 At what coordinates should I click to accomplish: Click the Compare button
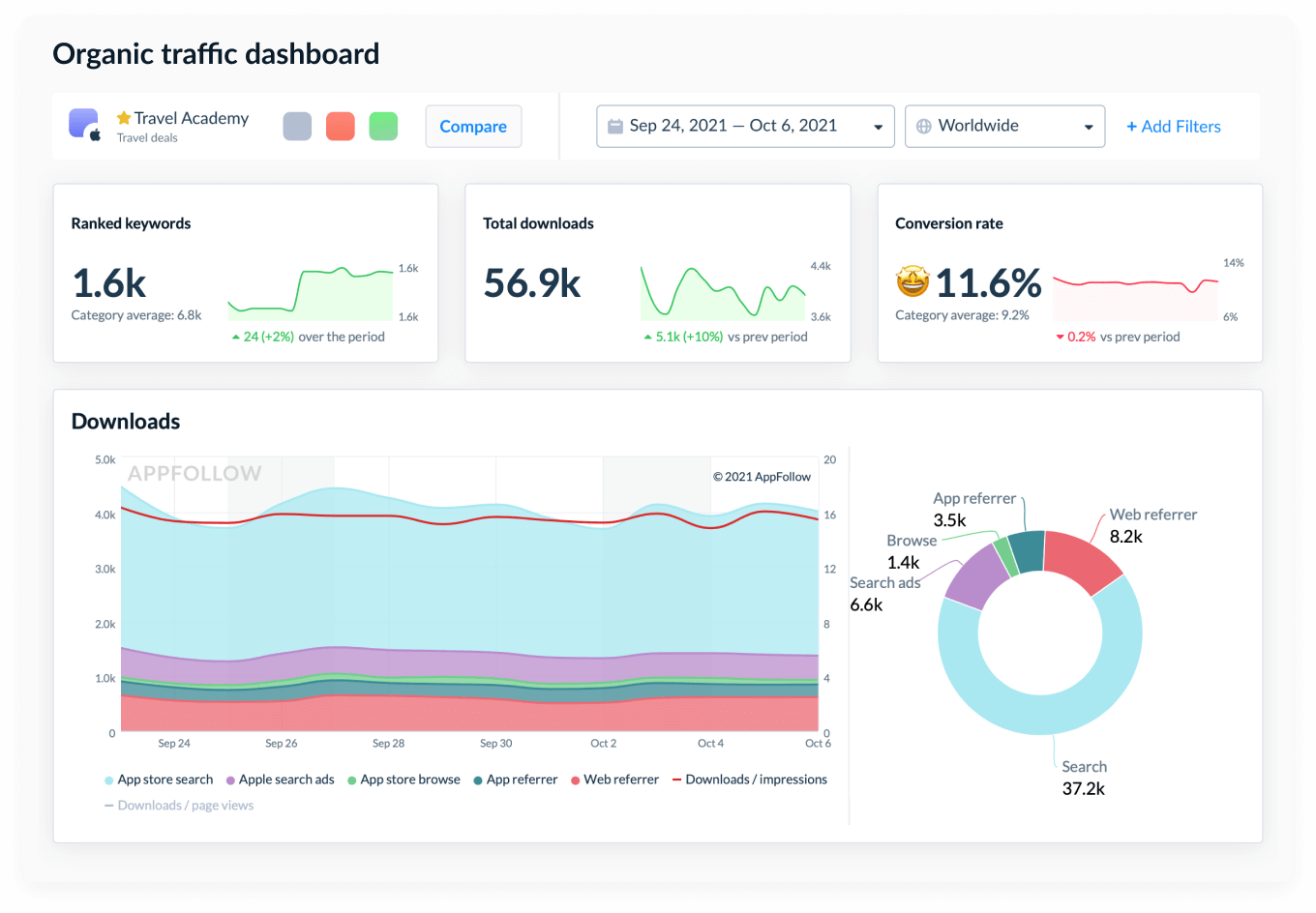coord(473,127)
